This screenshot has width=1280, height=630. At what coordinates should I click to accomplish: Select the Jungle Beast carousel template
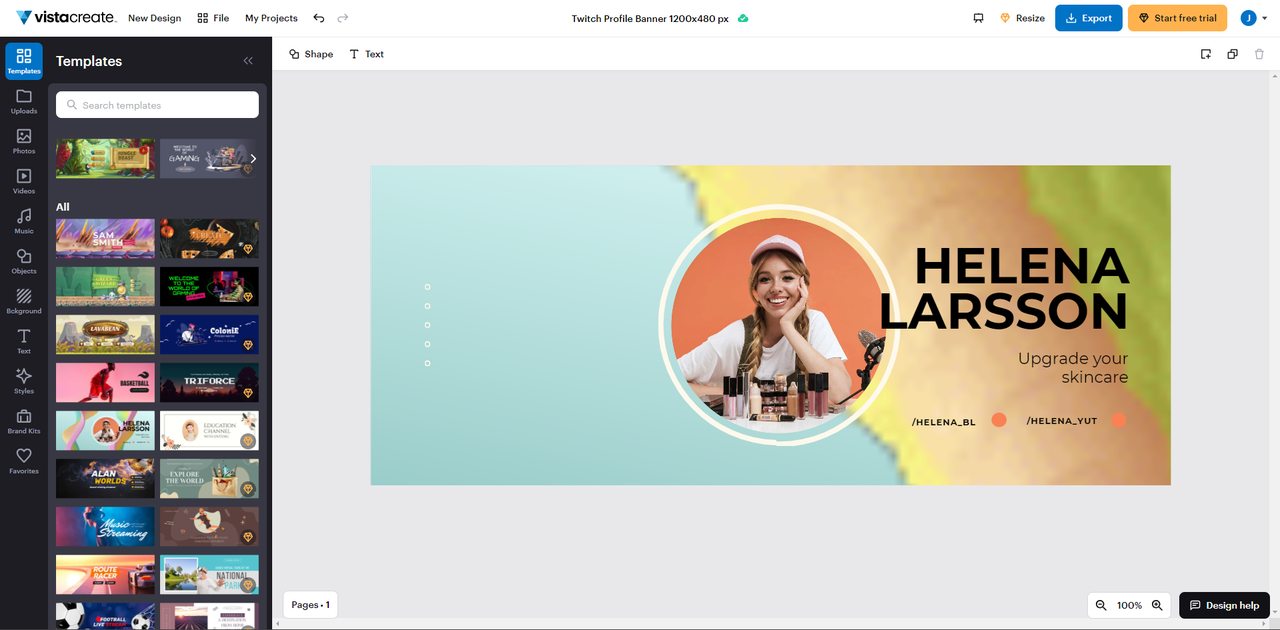coord(105,158)
